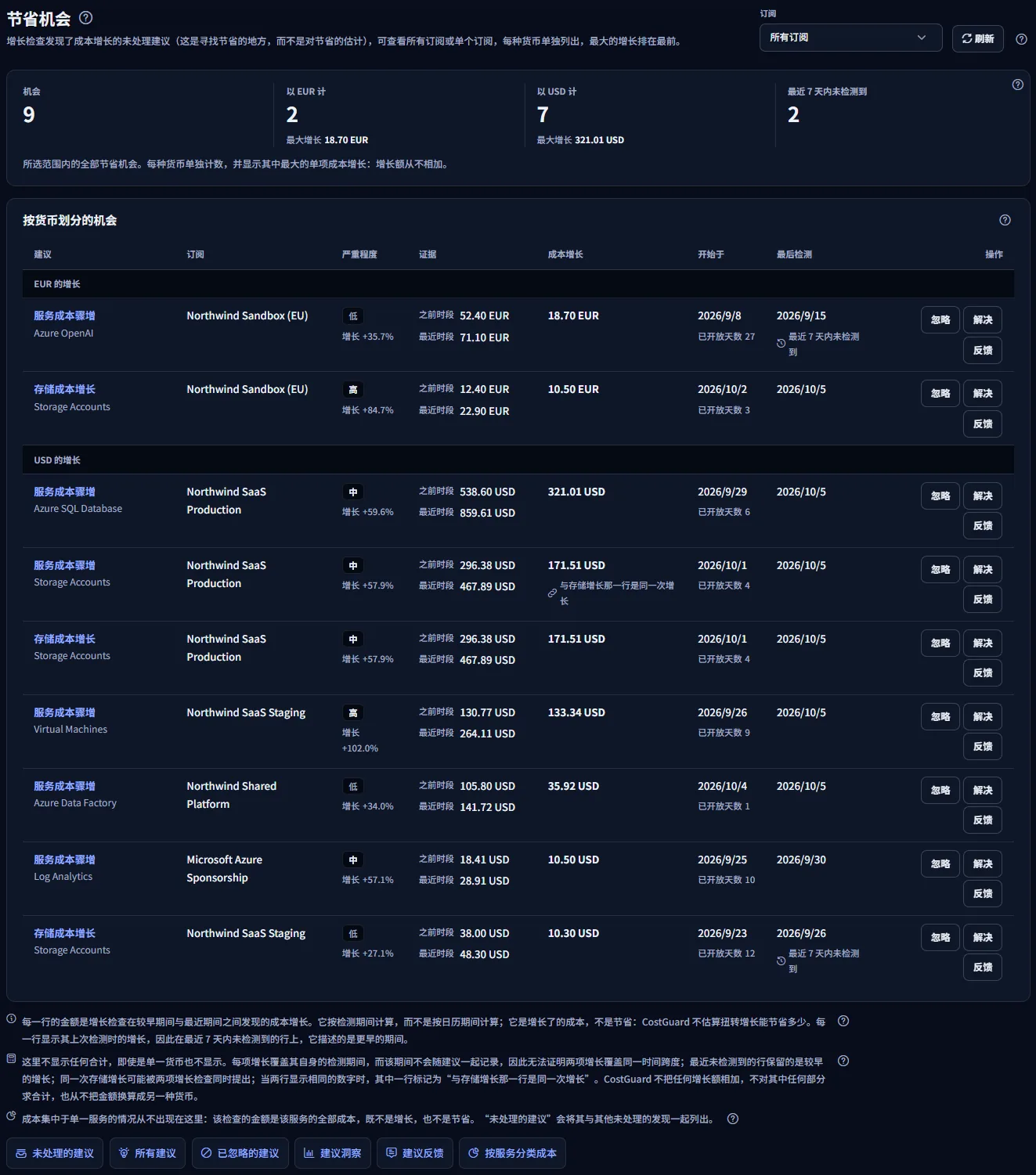Ignore the Azure SQL Database recommendation
1036x1175 pixels.
click(x=940, y=496)
